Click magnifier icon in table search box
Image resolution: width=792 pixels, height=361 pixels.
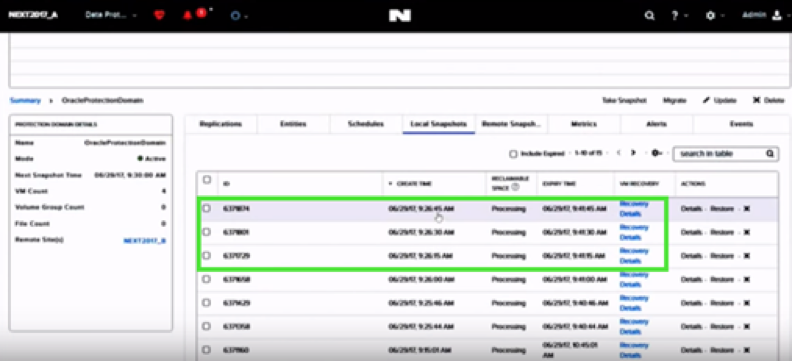(x=769, y=153)
